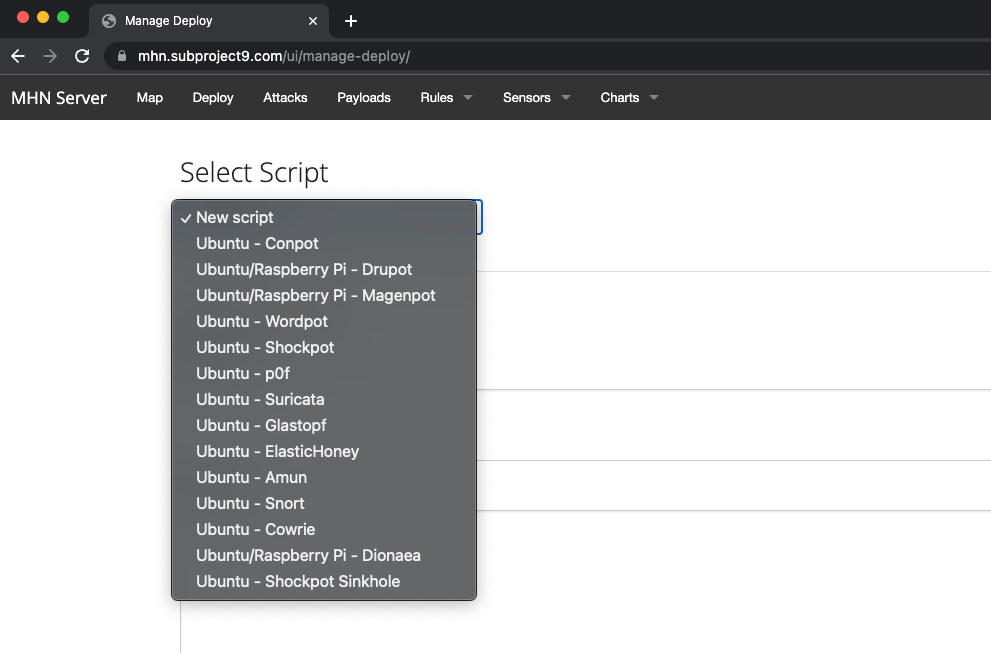Image resolution: width=991 pixels, height=653 pixels.
Task: Click the browser forward arrow
Action: 50,56
